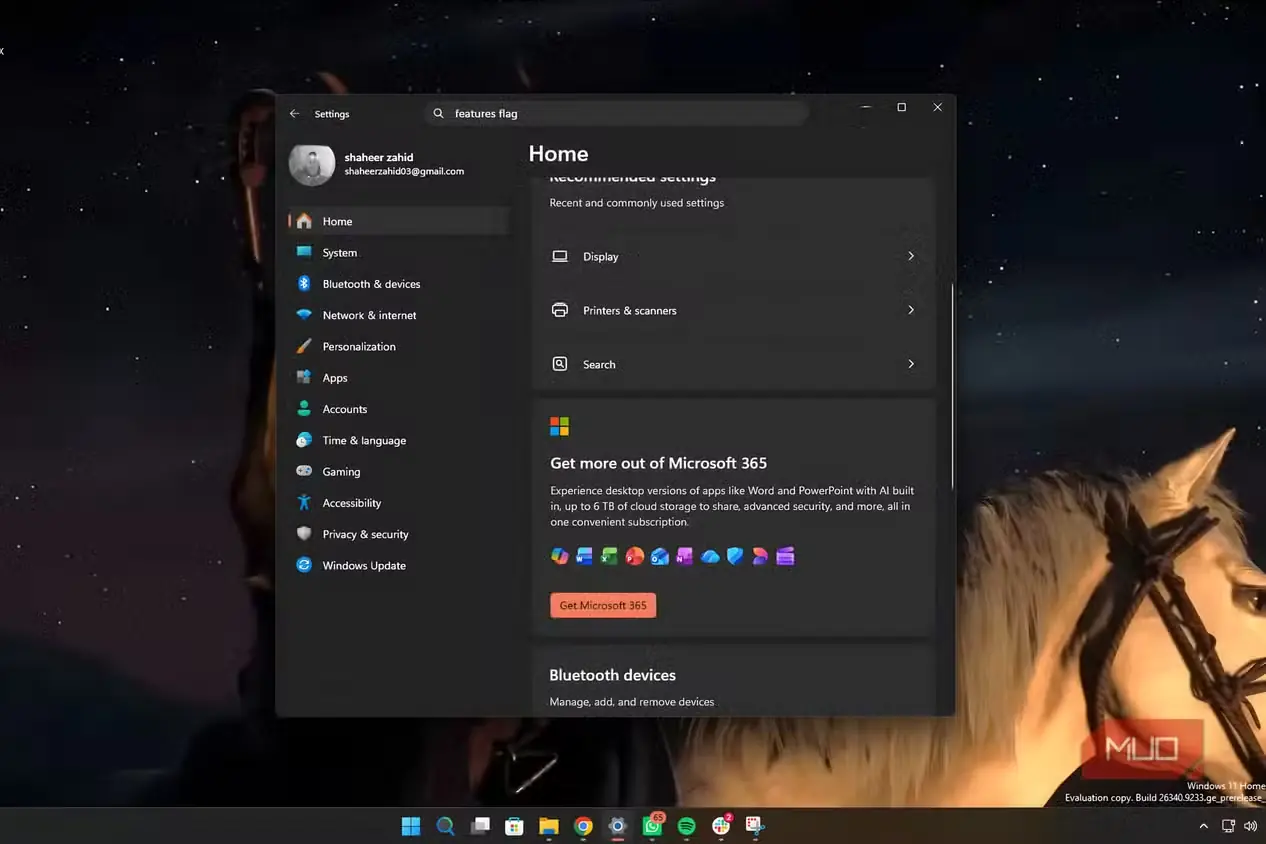Click the Microsoft four-square logo
Screen dimensions: 1266x844
tap(559, 427)
